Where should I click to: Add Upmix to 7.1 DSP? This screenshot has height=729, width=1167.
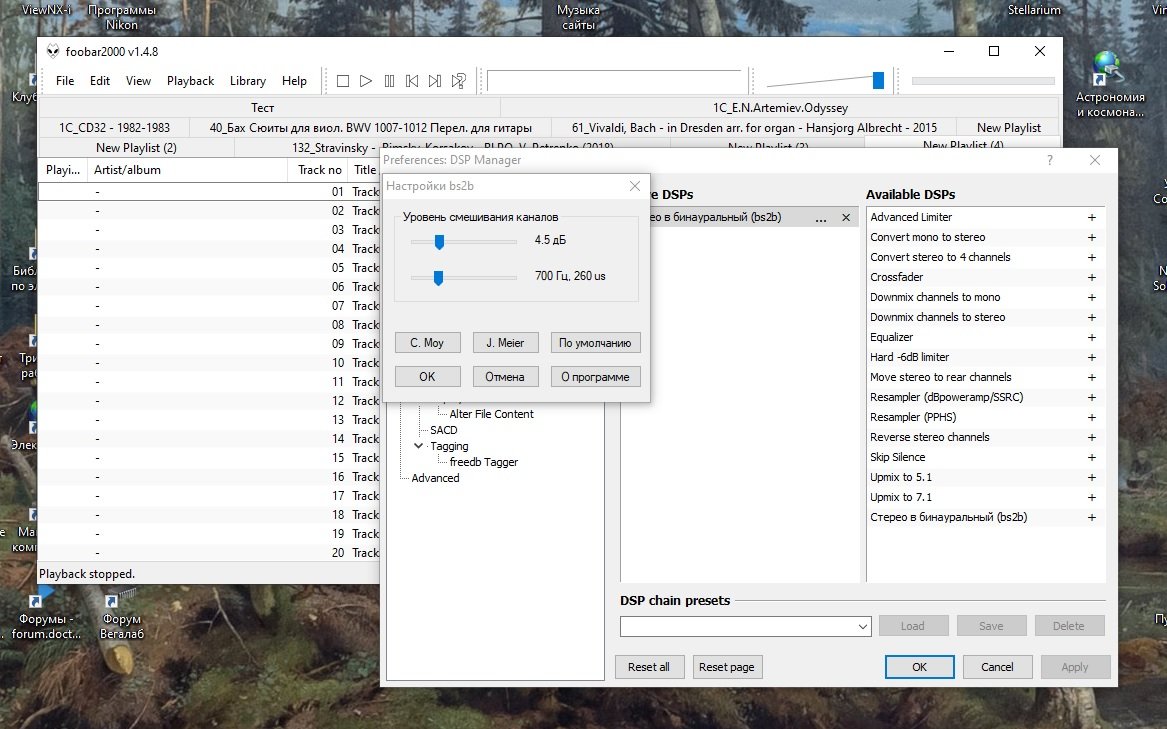coord(1092,497)
